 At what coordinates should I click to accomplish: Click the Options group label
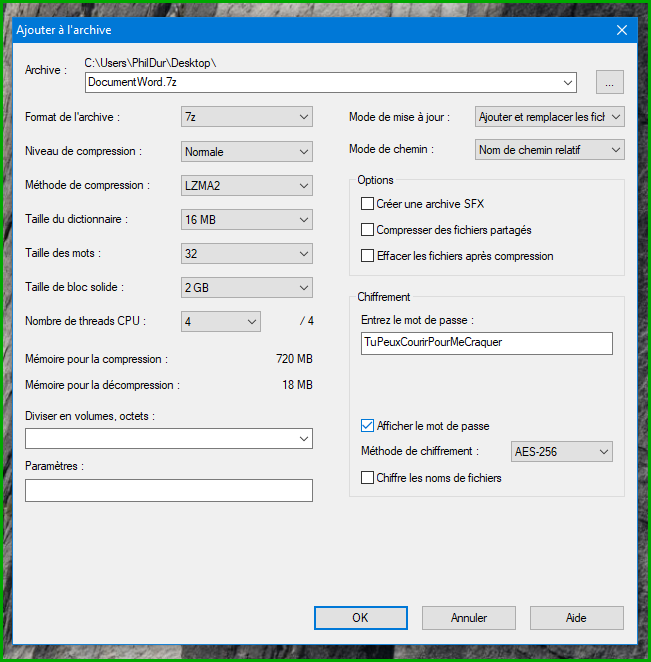click(x=375, y=180)
